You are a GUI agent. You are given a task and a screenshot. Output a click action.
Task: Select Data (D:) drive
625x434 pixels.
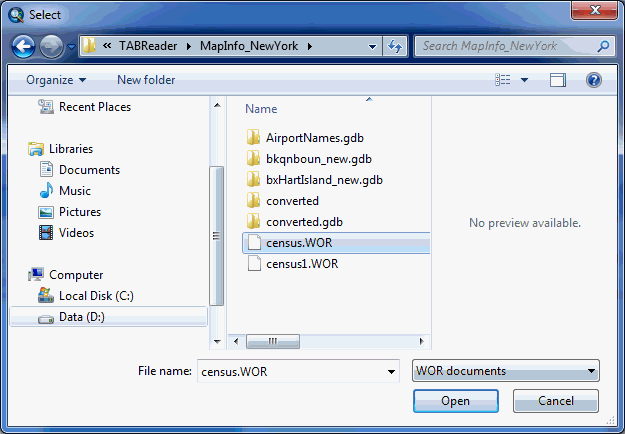click(x=108, y=317)
